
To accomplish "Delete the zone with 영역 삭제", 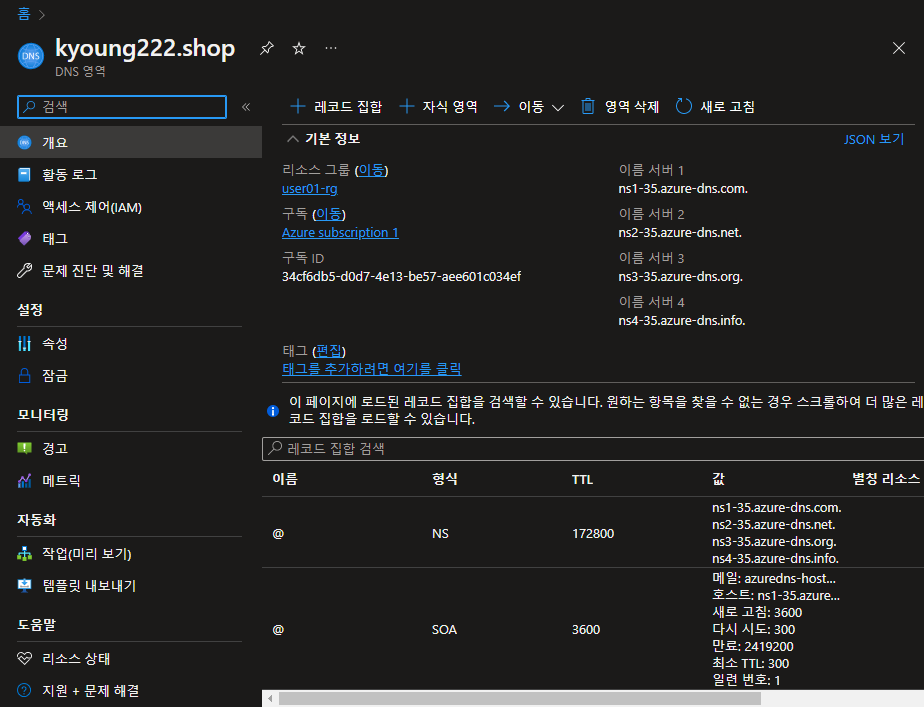I will point(619,107).
